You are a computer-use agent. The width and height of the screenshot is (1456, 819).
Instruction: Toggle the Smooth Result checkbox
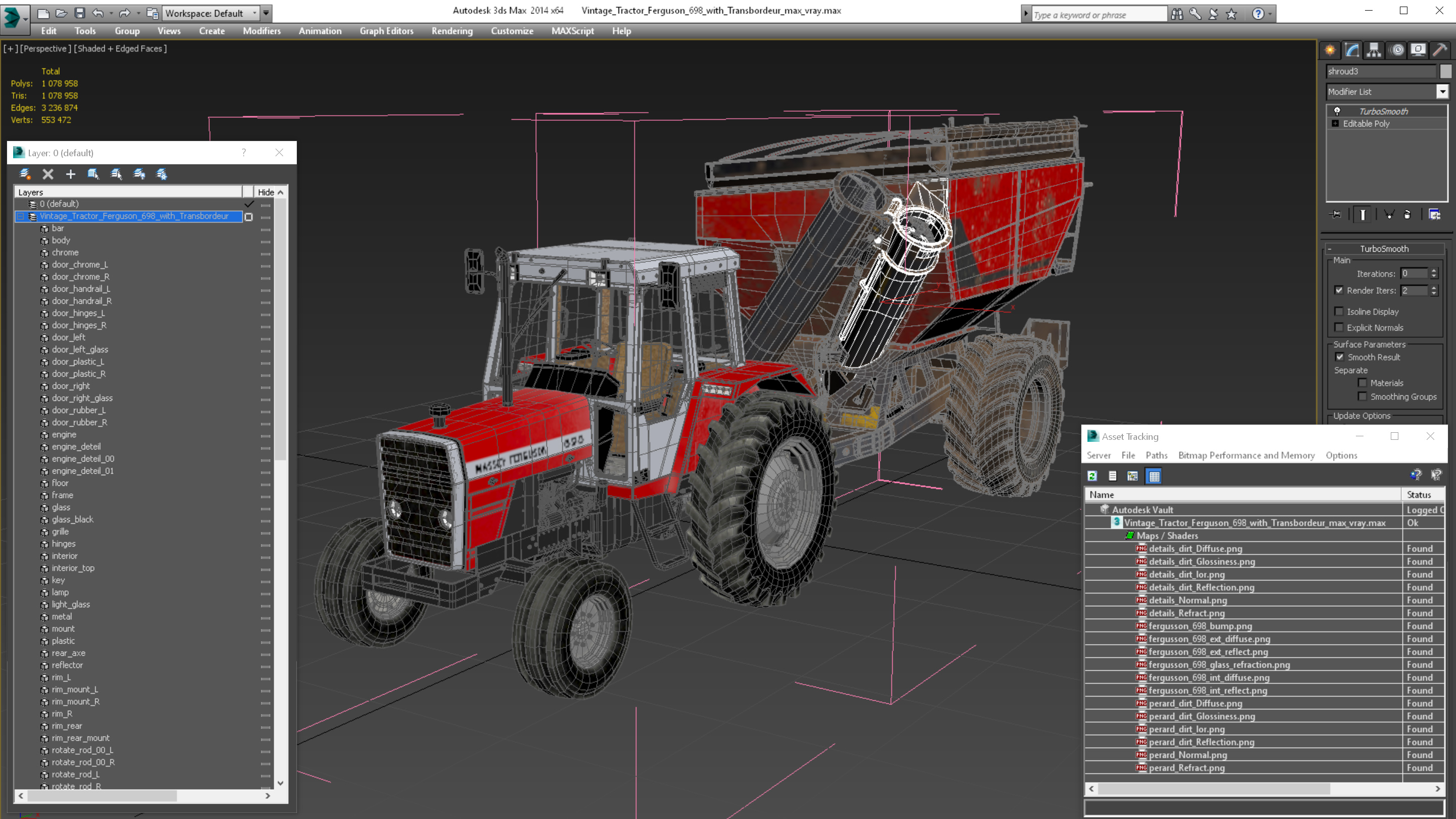[x=1340, y=356]
